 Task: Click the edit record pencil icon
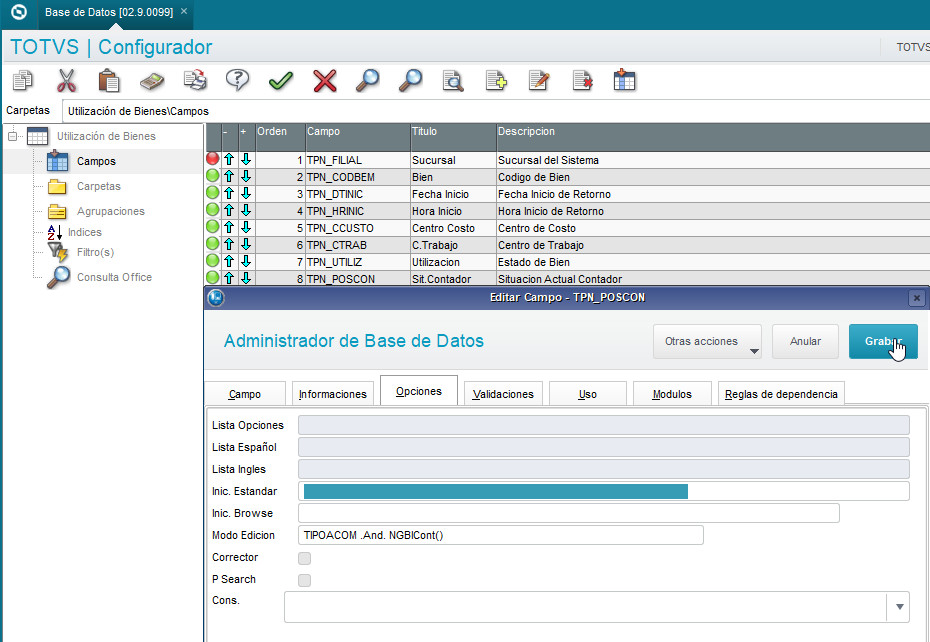pos(539,80)
